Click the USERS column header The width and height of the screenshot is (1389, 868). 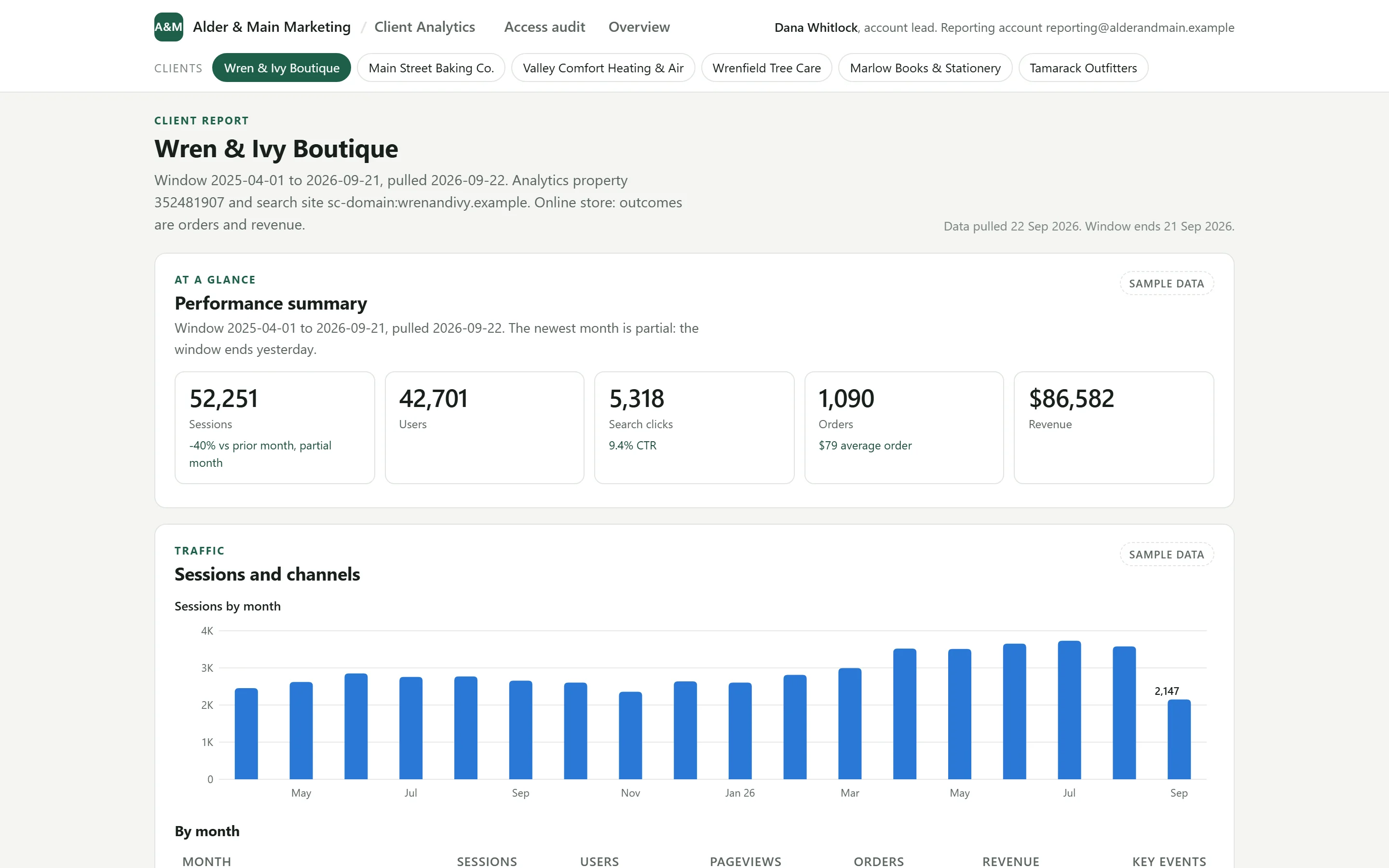click(599, 861)
